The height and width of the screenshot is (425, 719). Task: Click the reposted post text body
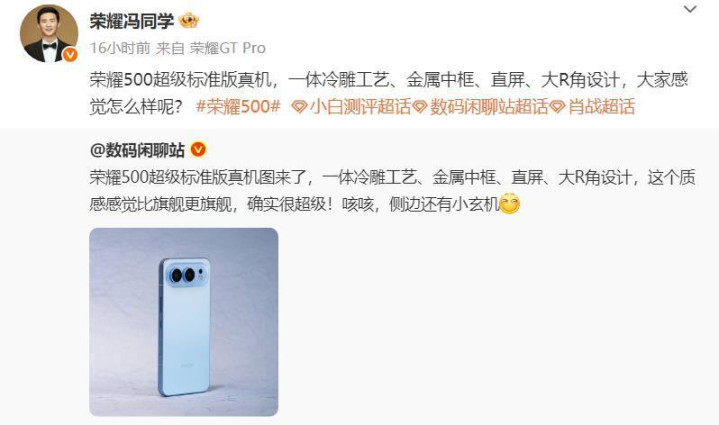(393, 190)
